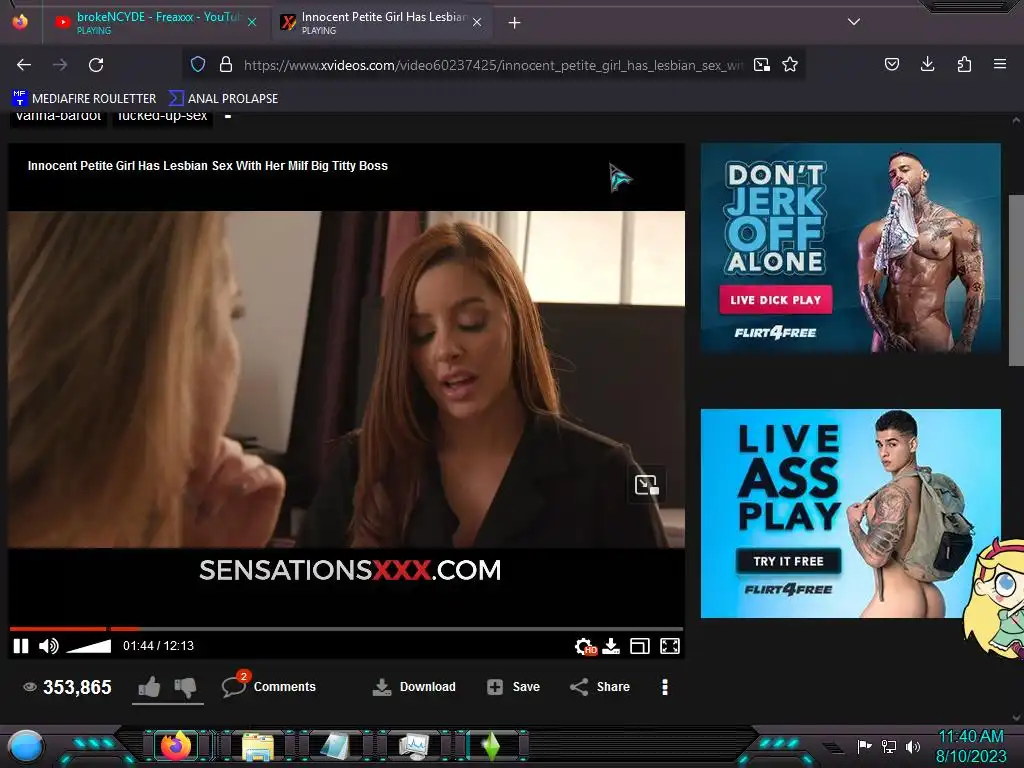Click the scroll-up arrow of the page

point(1016,121)
